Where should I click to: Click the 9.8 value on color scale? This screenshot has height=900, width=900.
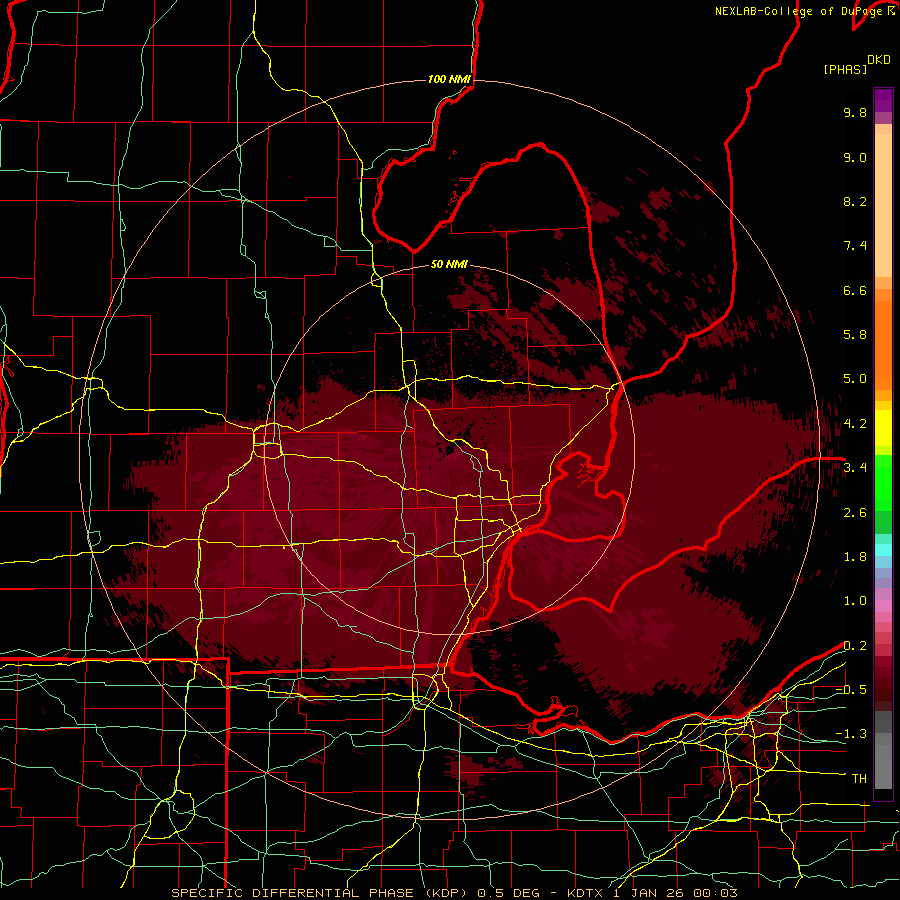point(855,112)
